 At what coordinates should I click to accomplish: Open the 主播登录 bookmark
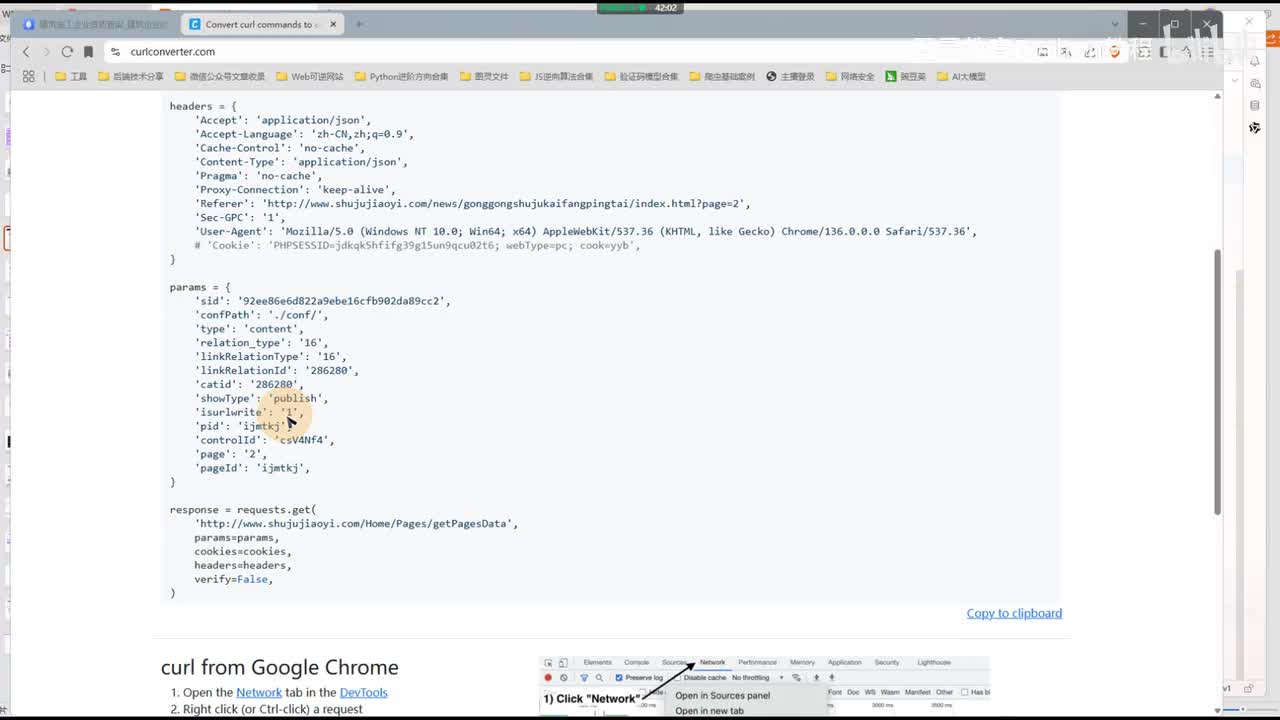(x=791, y=76)
